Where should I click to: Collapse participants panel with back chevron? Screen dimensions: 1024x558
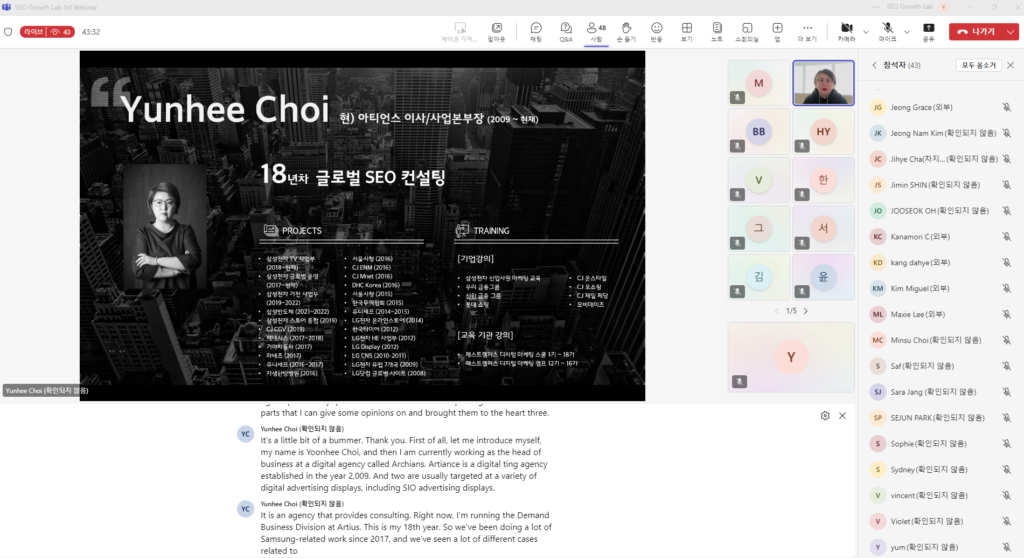tap(874, 65)
